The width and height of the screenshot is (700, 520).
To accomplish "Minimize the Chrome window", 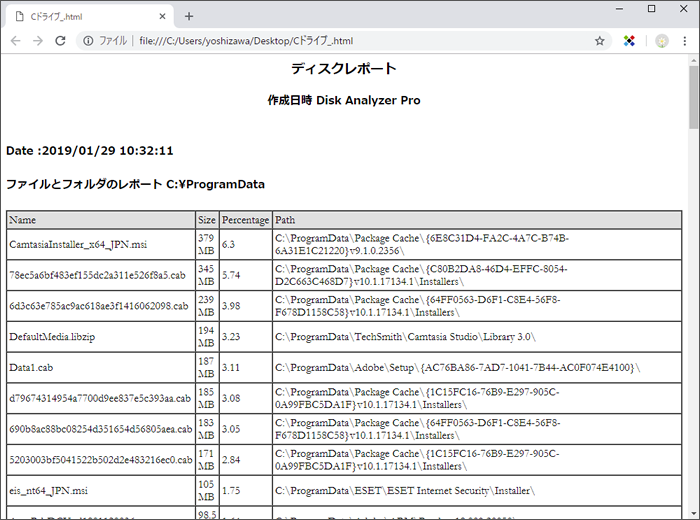I will [619, 9].
